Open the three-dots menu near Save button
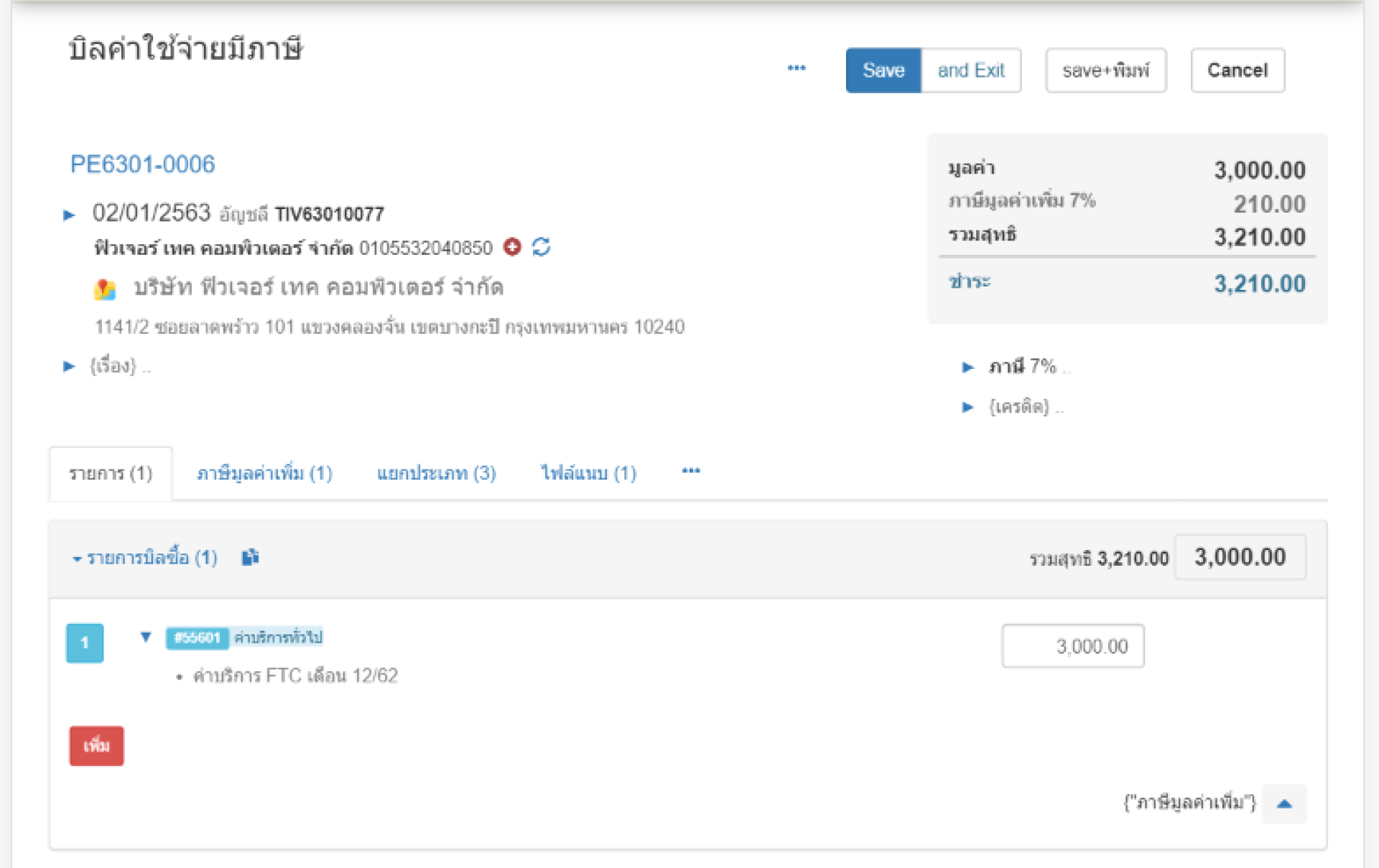 797,68
